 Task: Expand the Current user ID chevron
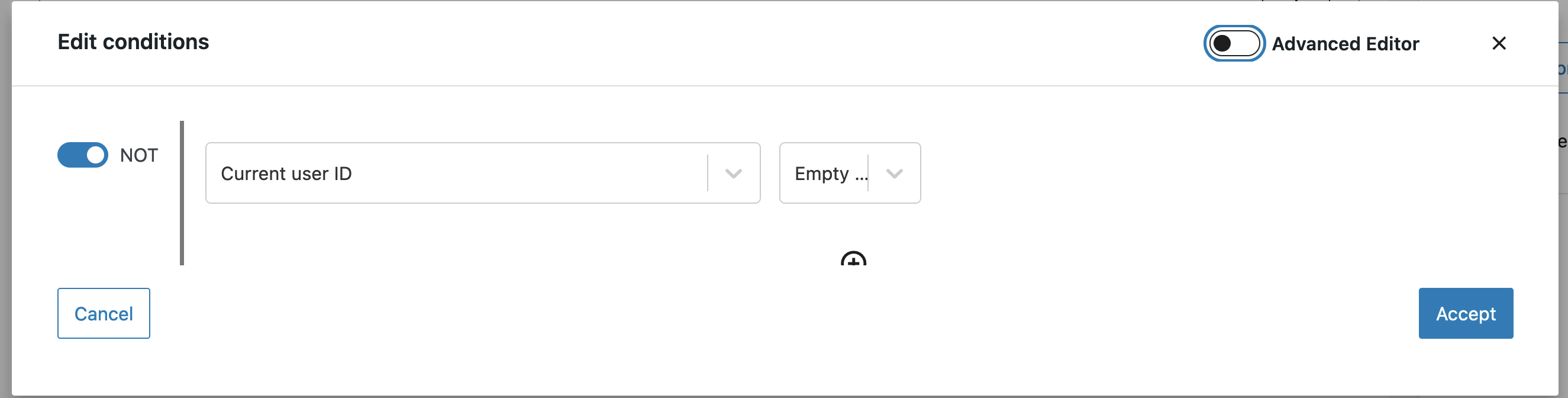734,174
